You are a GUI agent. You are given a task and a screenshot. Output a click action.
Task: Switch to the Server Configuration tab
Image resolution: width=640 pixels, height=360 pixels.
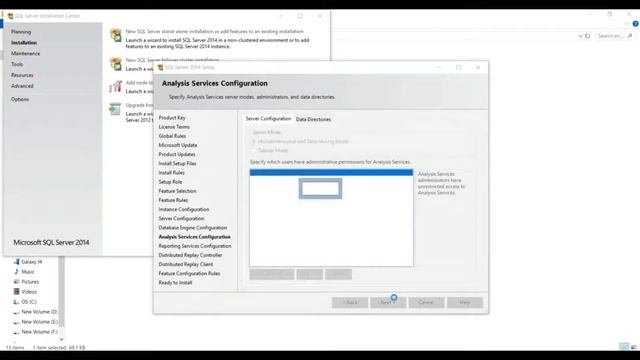click(x=268, y=118)
